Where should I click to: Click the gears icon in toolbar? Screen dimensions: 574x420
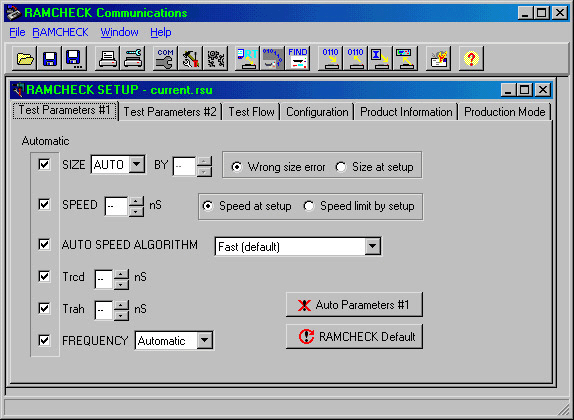pyautogui.click(x=216, y=58)
